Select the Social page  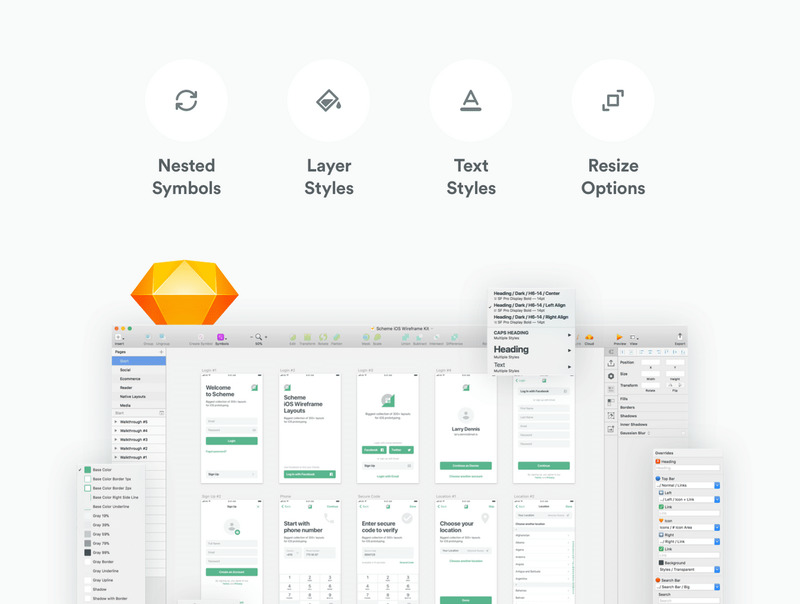coord(139,370)
